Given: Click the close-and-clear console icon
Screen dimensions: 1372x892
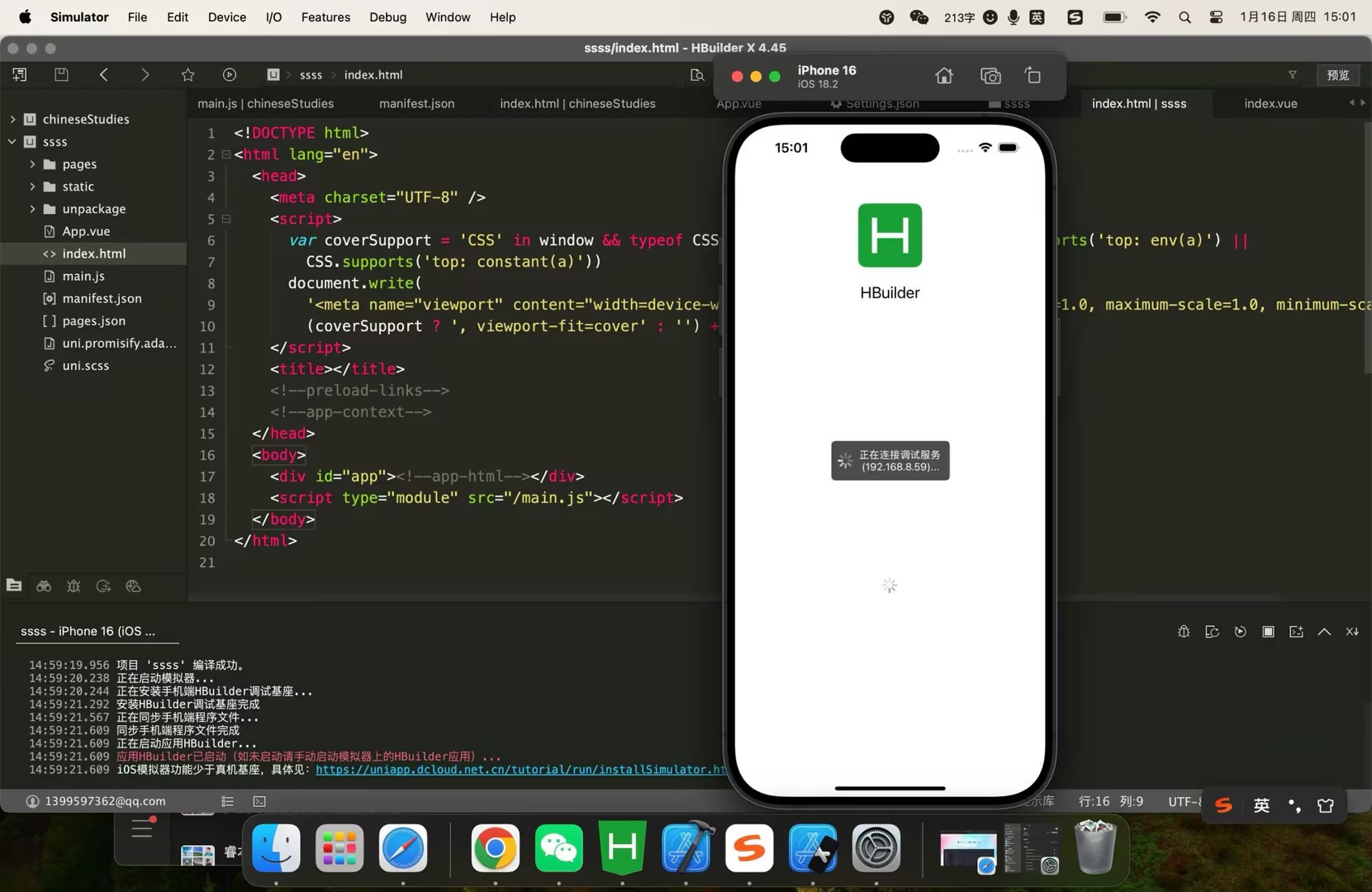Looking at the screenshot, I should [1352, 632].
